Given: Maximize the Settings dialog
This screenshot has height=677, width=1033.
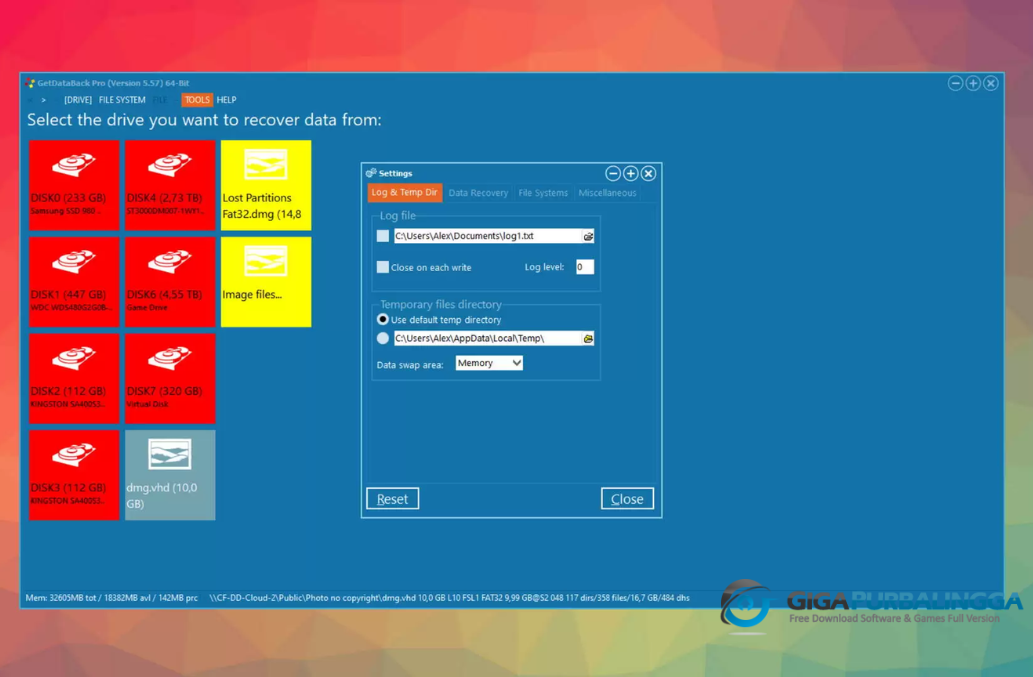Looking at the screenshot, I should point(630,173).
